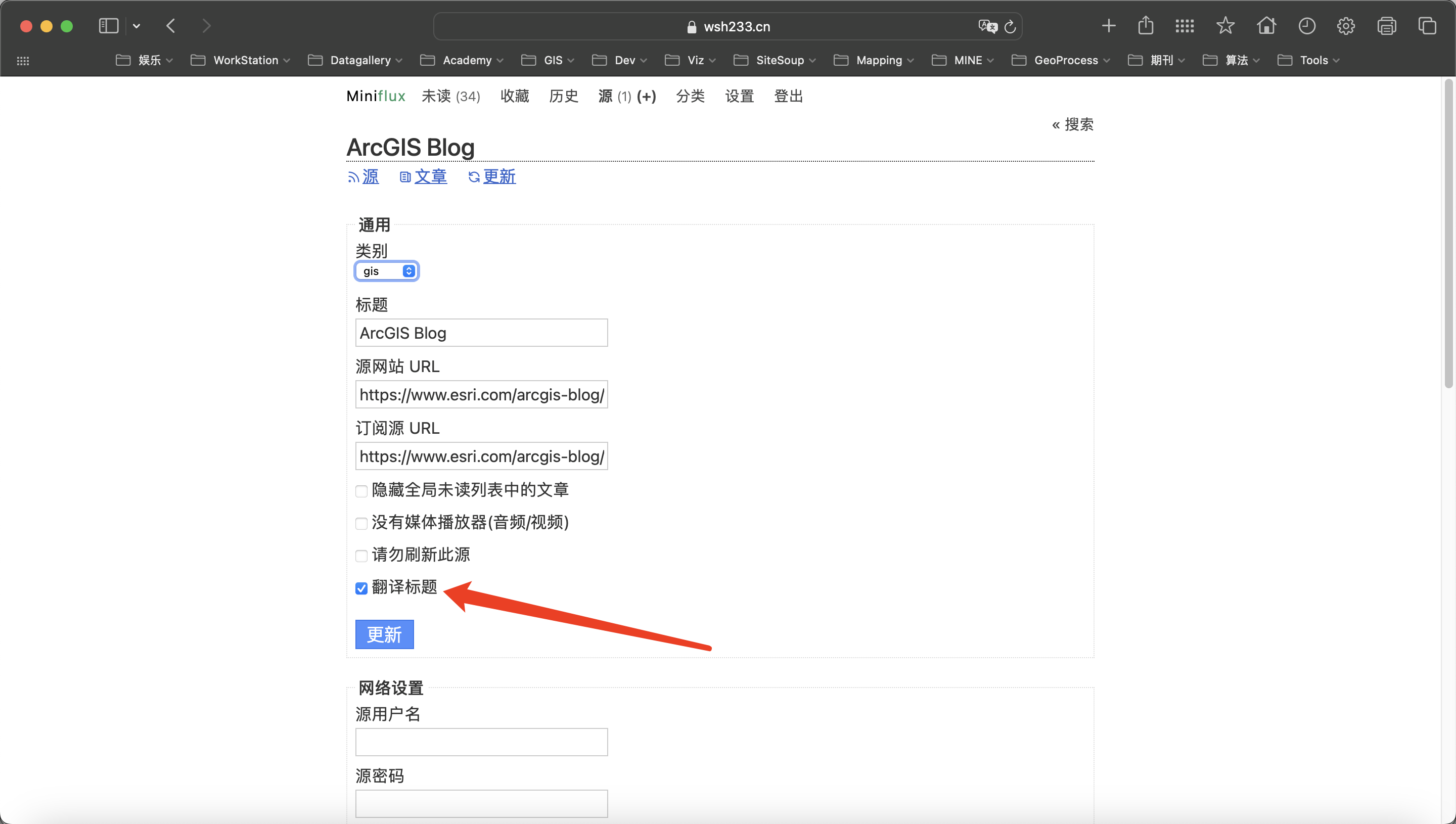Click the blue 更新 submit button
Viewport: 1456px width, 824px height.
click(385, 634)
